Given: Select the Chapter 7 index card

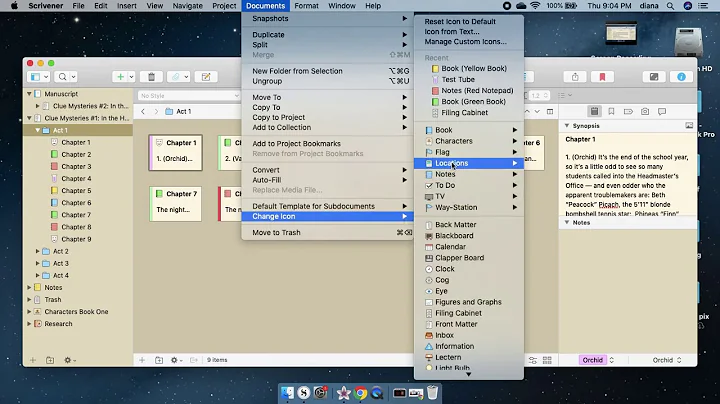Looking at the screenshot, I should point(175,204).
